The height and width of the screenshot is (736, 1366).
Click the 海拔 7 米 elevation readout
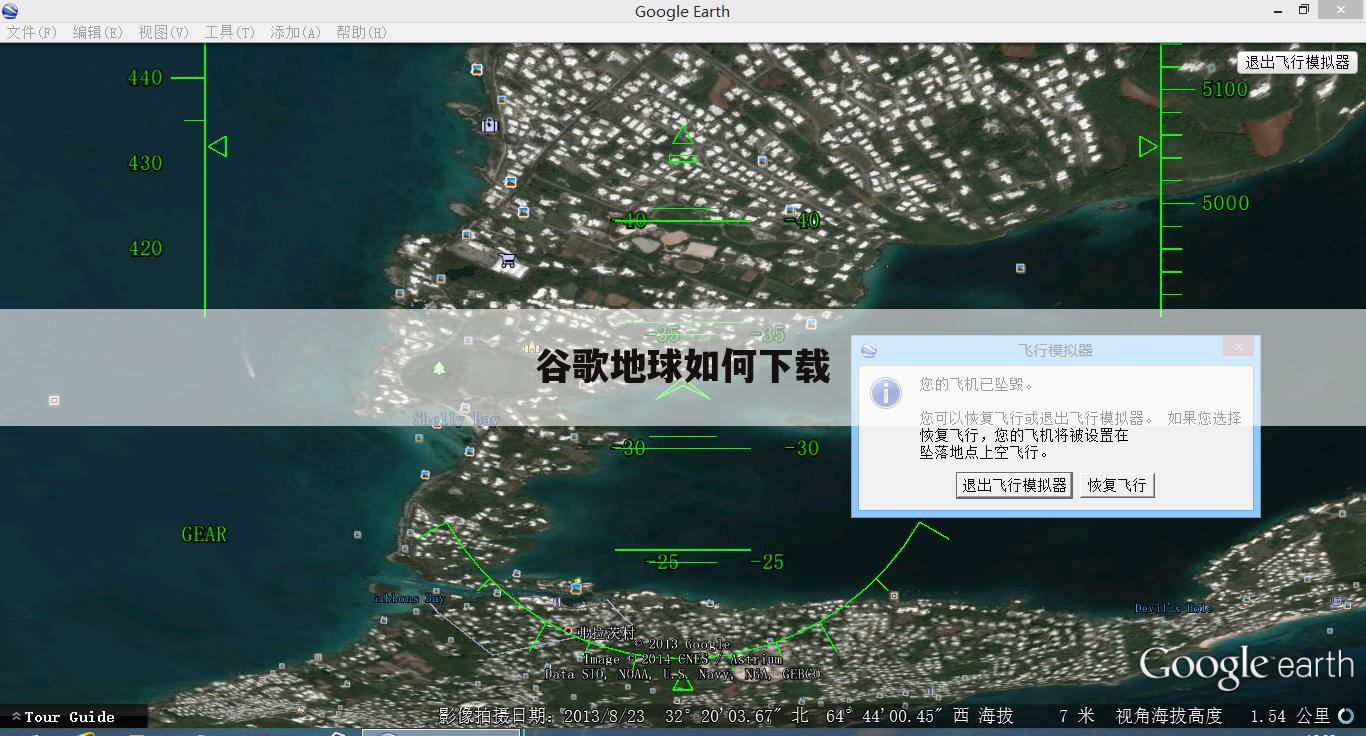coord(1037,716)
